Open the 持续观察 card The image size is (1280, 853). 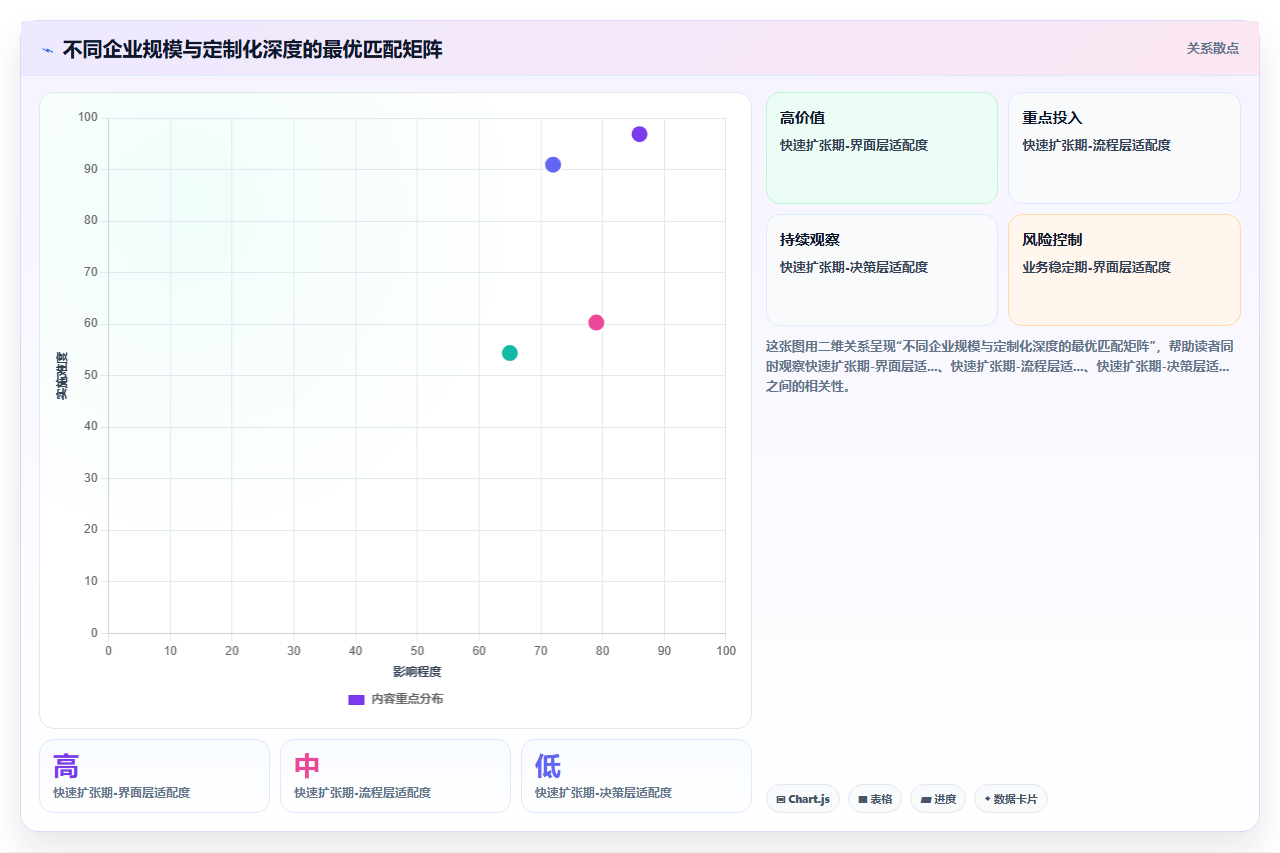(x=882, y=270)
